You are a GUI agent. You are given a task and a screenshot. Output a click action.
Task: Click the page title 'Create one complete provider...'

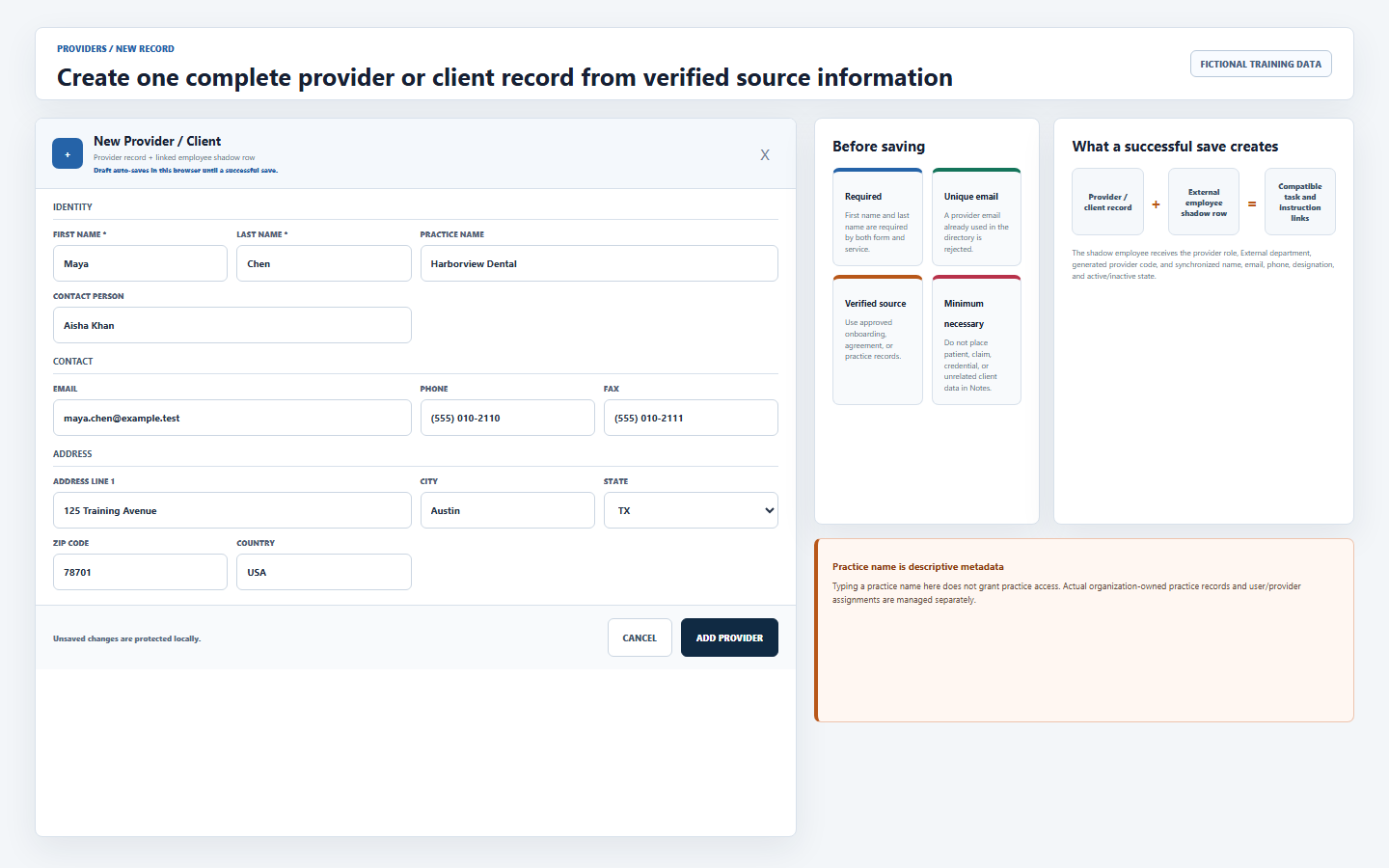[x=504, y=77]
